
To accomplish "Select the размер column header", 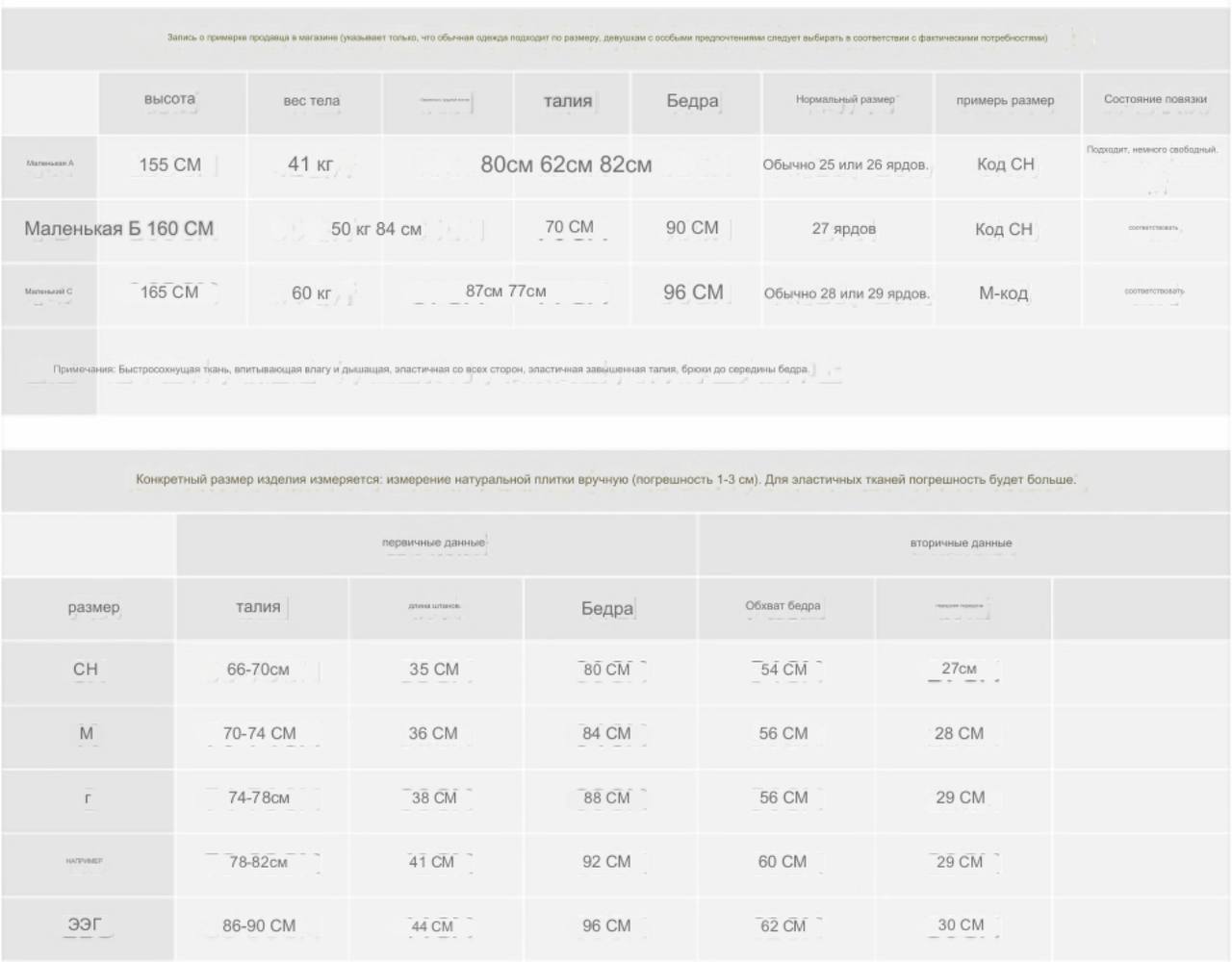I will coord(94,607).
